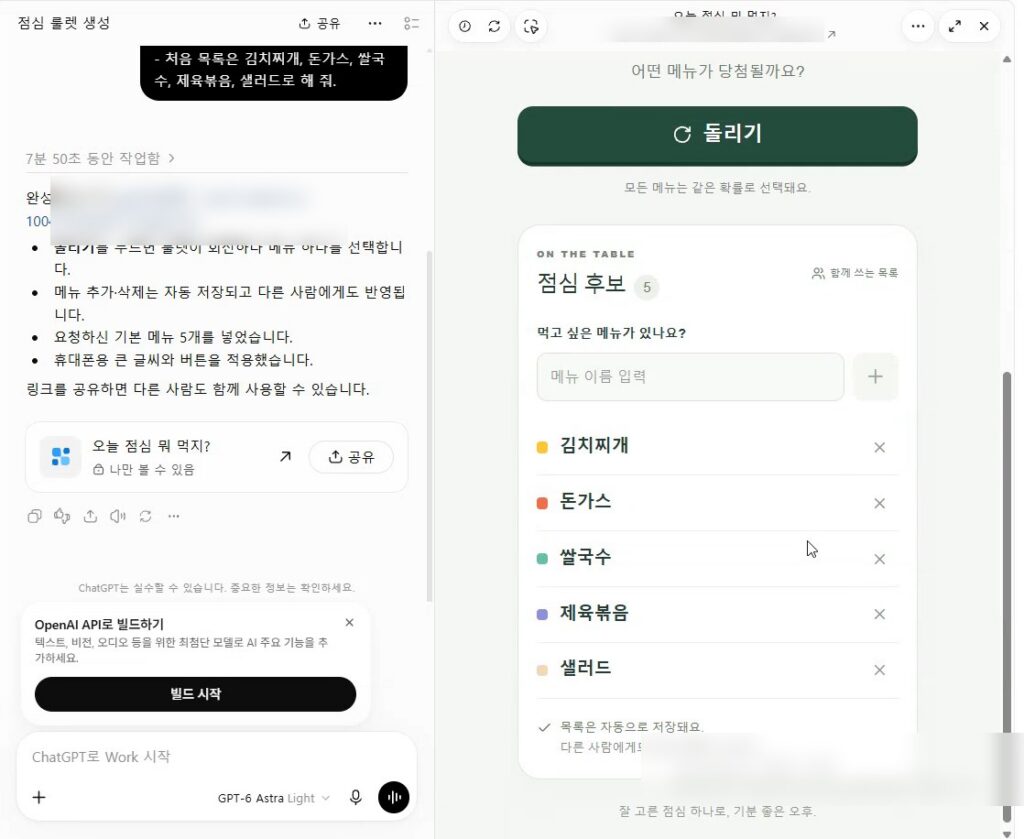Image resolution: width=1024 pixels, height=839 pixels.
Task: Regenerate the response
Action: click(x=145, y=516)
